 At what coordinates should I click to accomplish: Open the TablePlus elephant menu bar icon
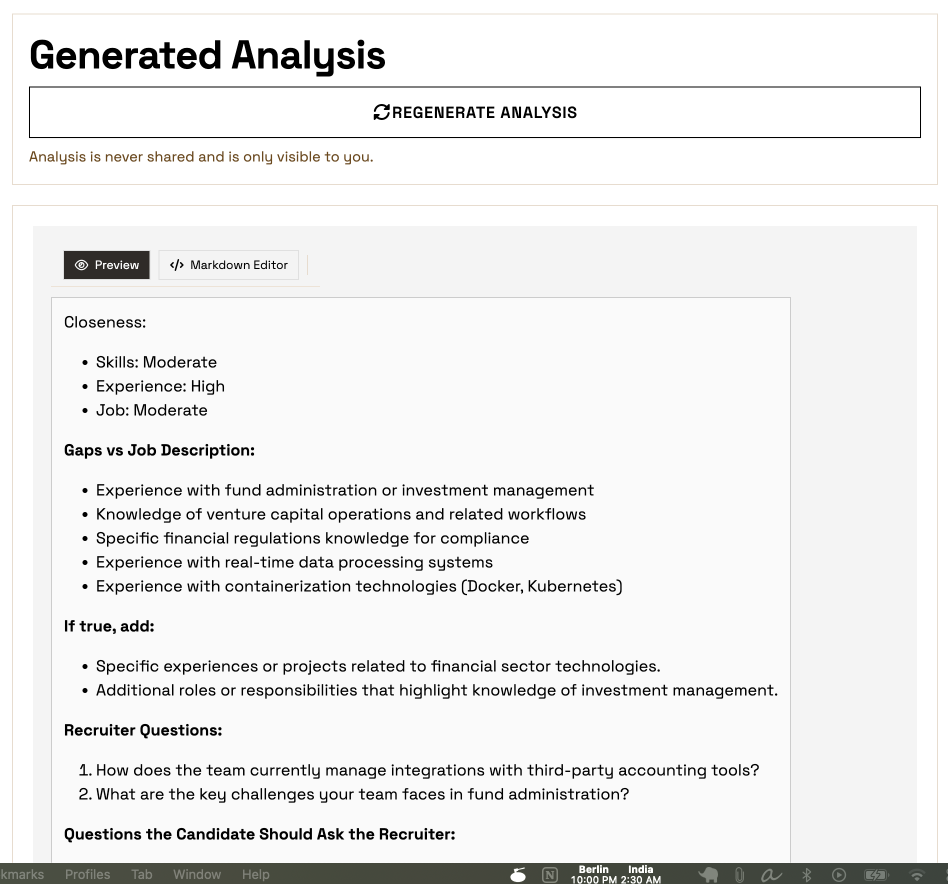tap(708, 875)
